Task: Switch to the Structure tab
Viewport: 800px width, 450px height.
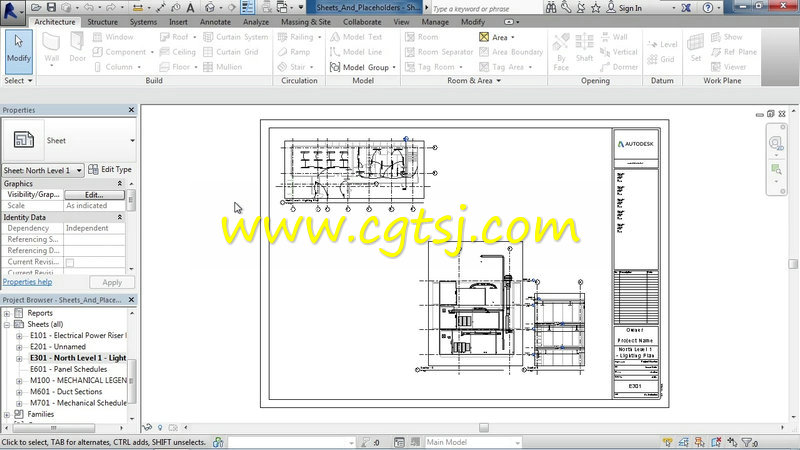Action: 102,22
